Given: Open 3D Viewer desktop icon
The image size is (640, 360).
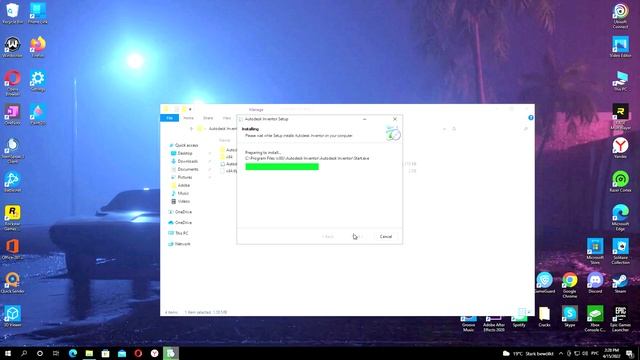Looking at the screenshot, I should pos(12,316).
